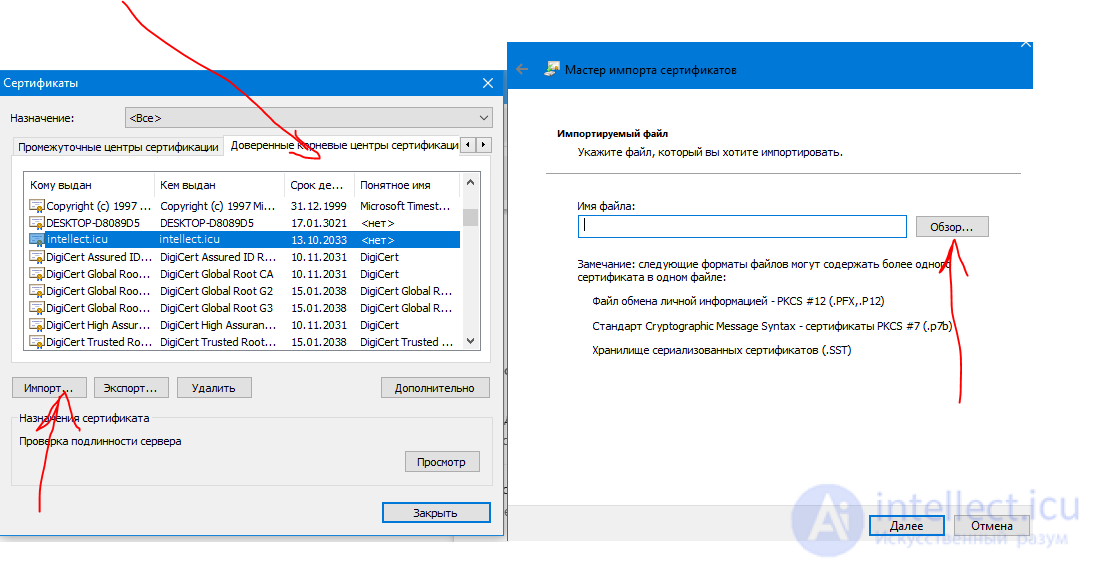1097x569 pixels.
Task: Click the Удалить button
Action: pos(214,388)
